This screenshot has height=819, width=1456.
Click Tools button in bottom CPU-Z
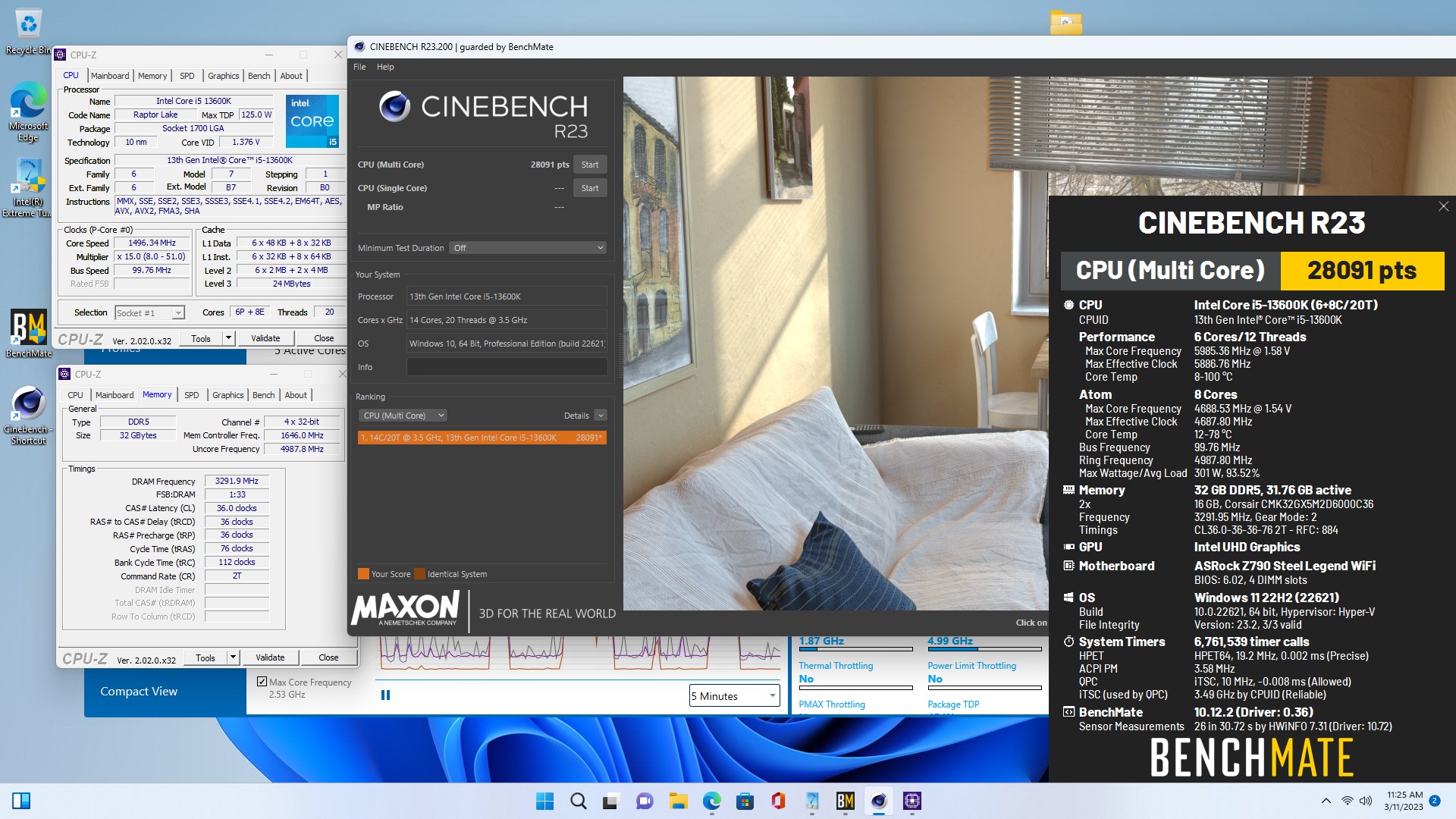click(x=206, y=657)
